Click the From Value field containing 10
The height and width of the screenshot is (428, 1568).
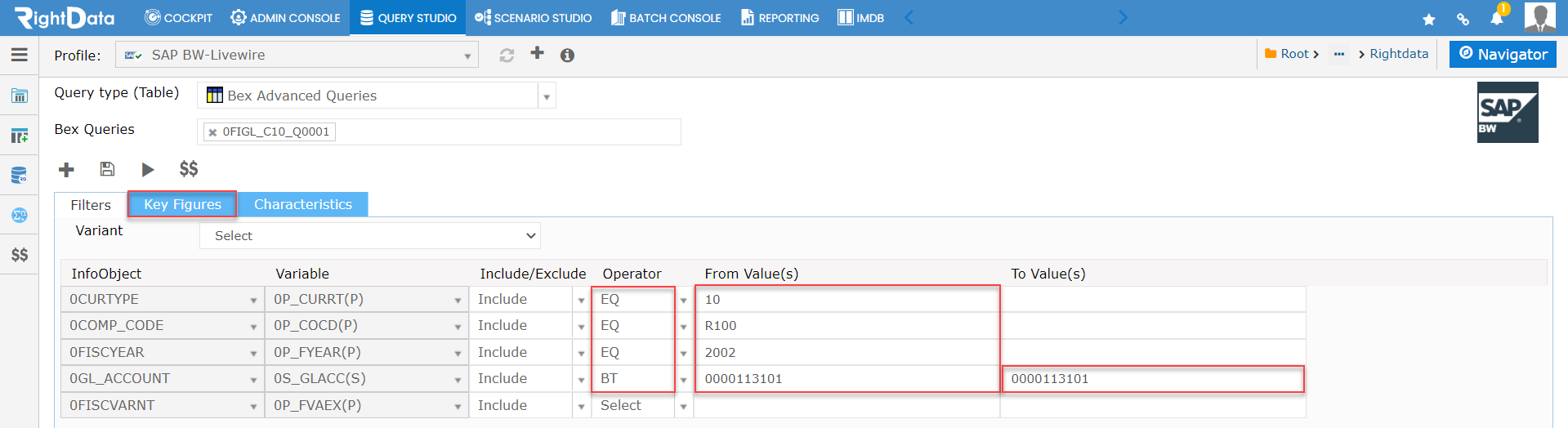[x=847, y=300]
